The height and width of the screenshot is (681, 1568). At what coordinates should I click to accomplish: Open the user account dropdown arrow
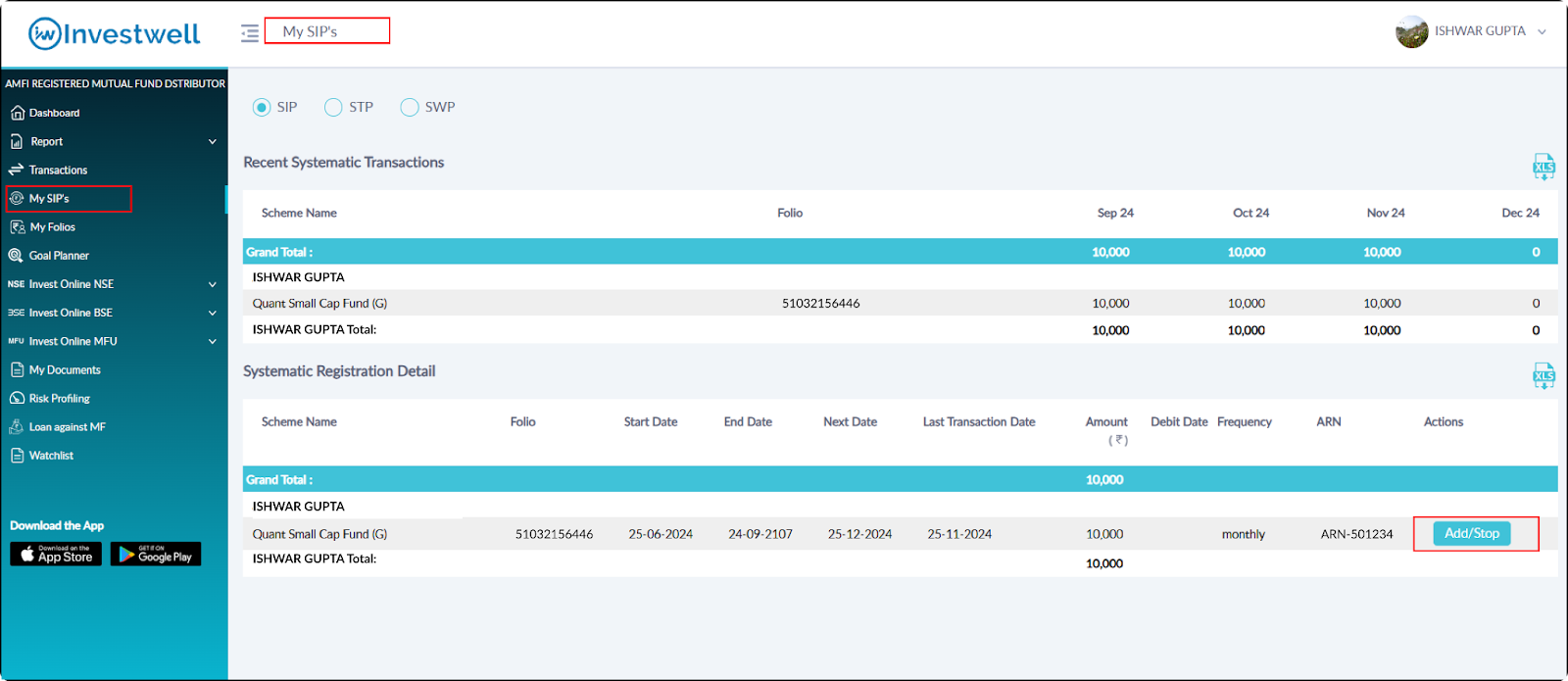(1542, 31)
